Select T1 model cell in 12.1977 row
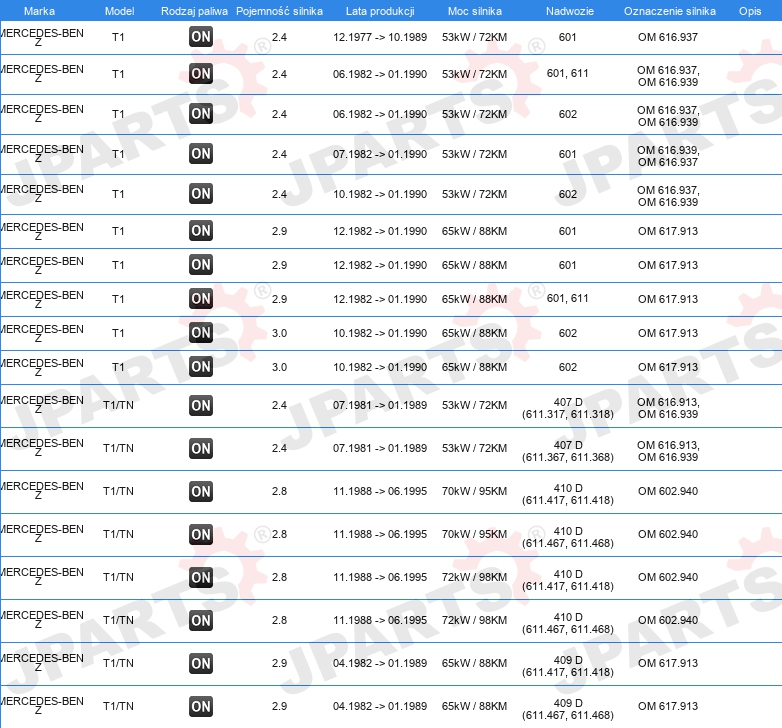The width and height of the screenshot is (782, 728). (x=118, y=37)
